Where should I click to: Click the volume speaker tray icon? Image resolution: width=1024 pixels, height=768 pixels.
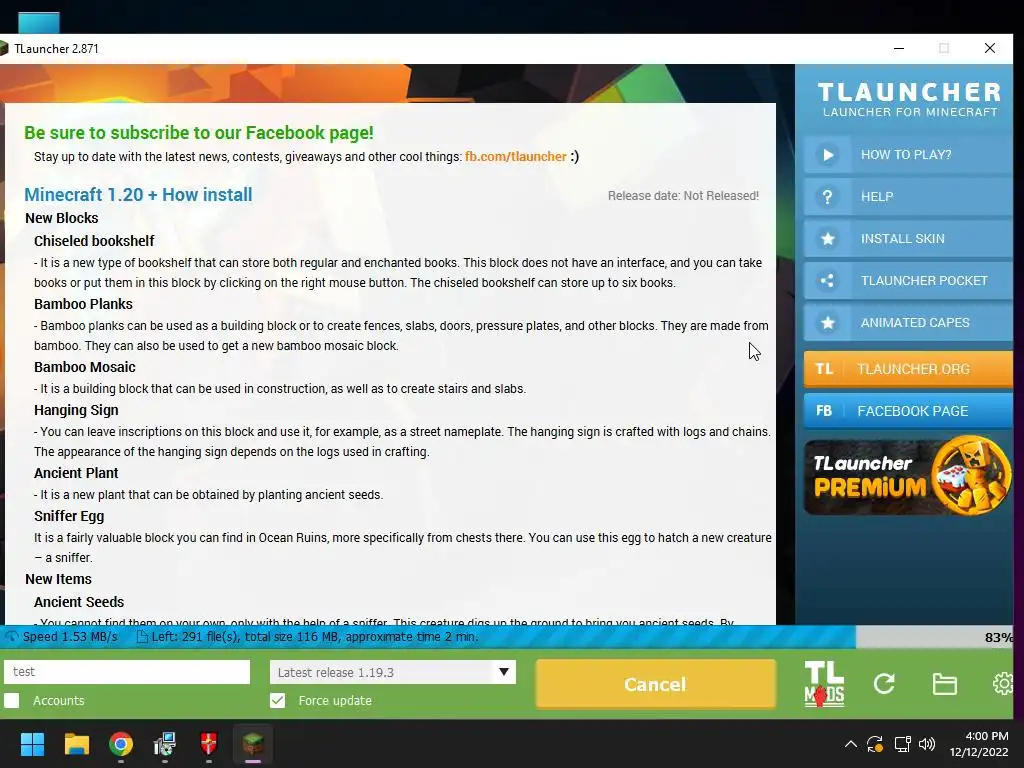click(927, 744)
